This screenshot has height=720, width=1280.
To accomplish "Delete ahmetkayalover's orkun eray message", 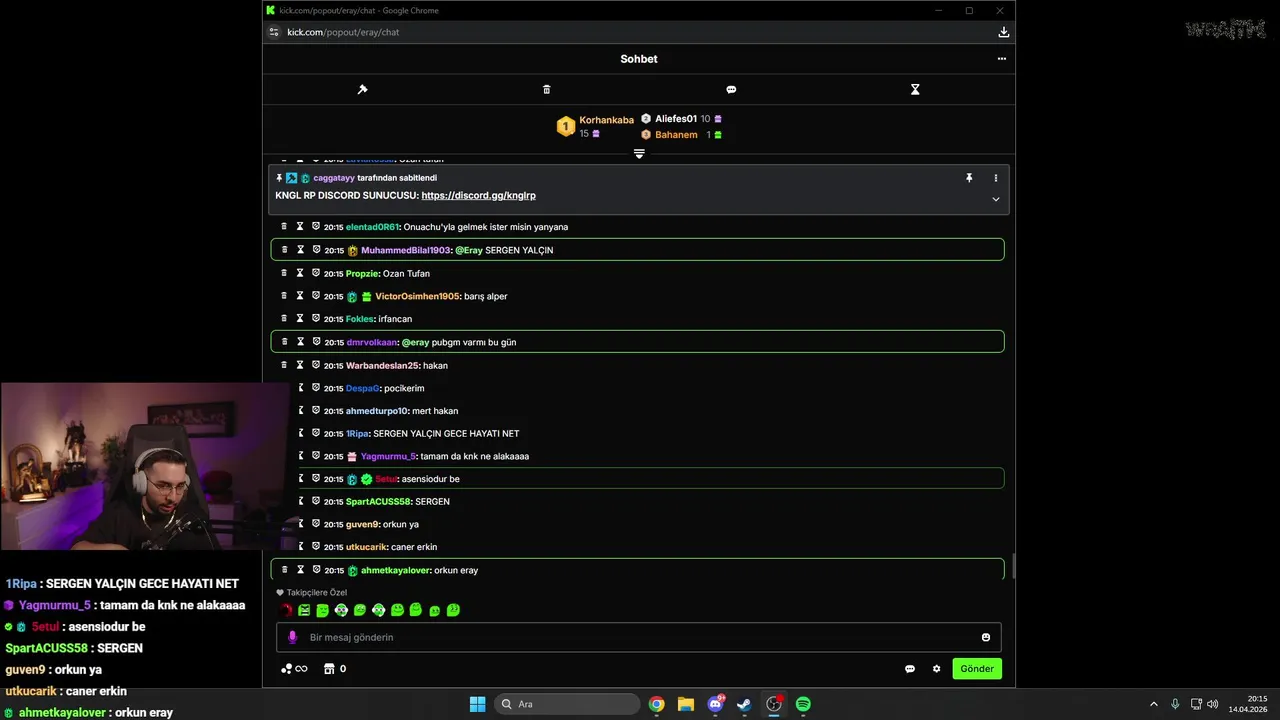I will coord(284,570).
